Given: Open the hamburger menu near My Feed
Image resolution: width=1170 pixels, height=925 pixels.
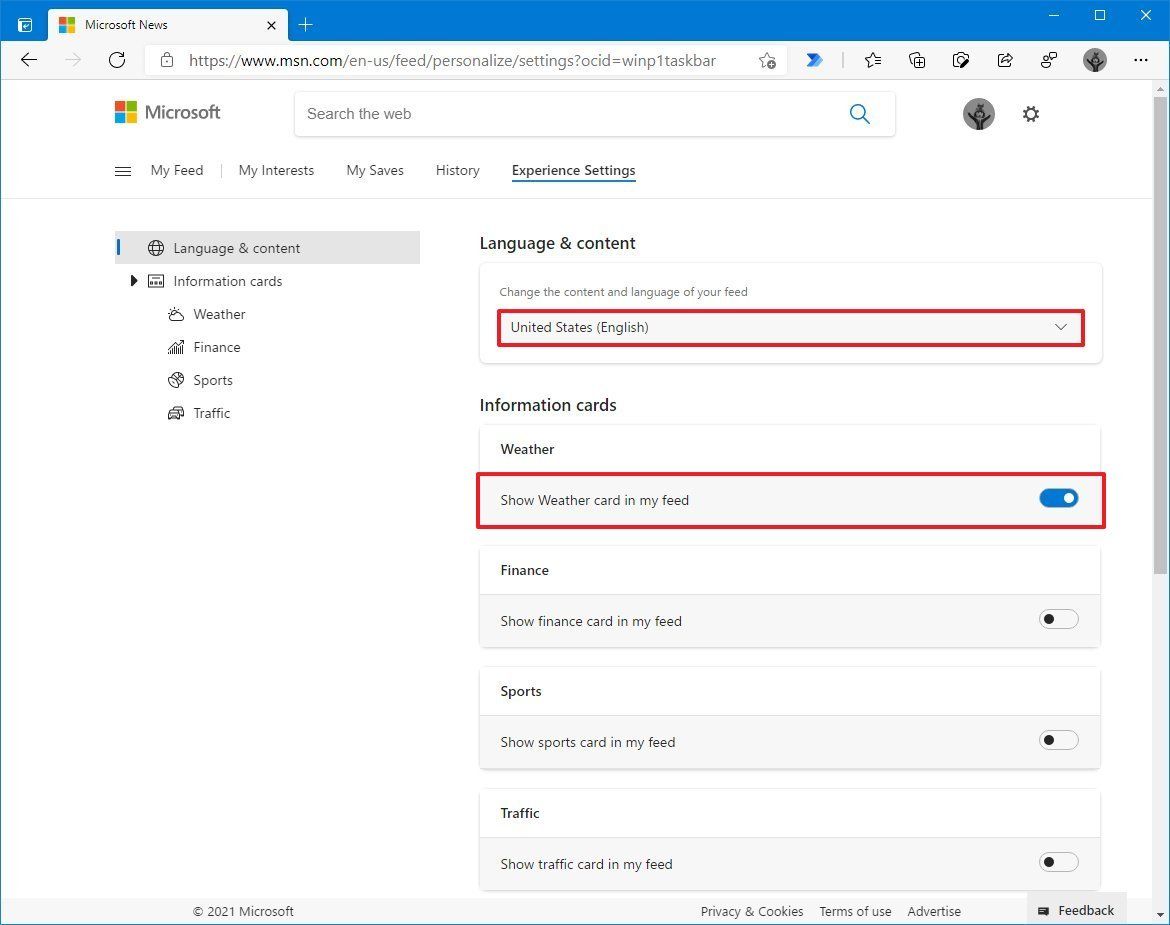Looking at the screenshot, I should (122, 170).
